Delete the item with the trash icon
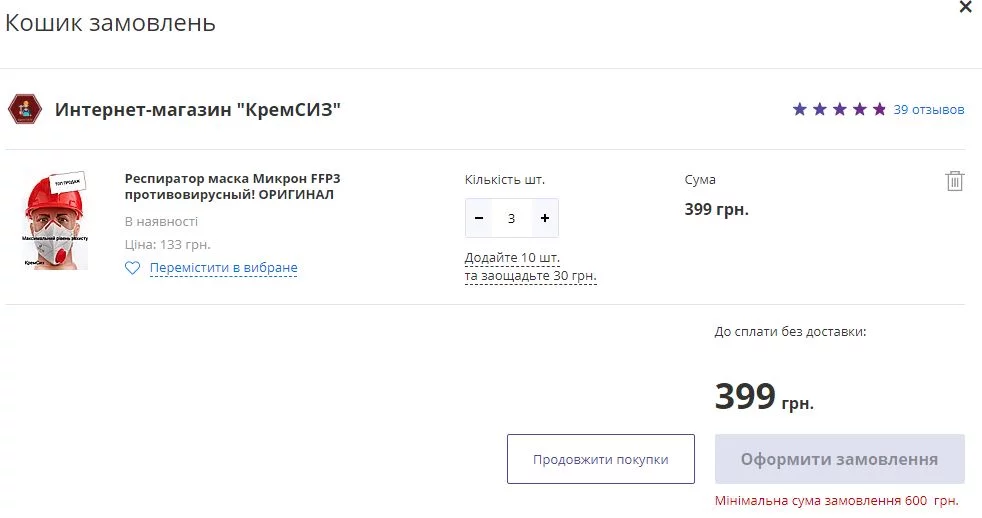Image resolution: width=982 pixels, height=518 pixels. click(x=955, y=181)
